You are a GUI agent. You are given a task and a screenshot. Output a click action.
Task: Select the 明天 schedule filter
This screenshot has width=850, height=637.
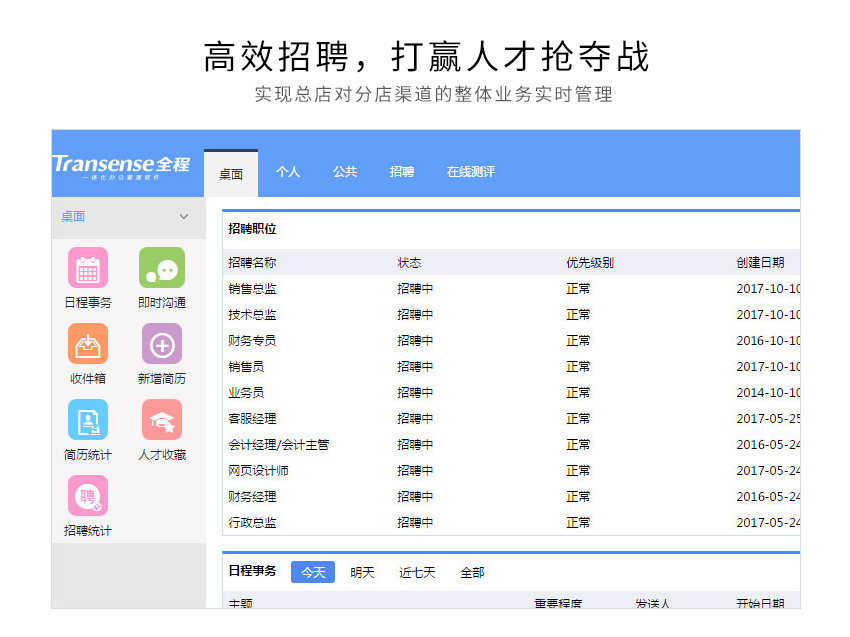pyautogui.click(x=362, y=572)
